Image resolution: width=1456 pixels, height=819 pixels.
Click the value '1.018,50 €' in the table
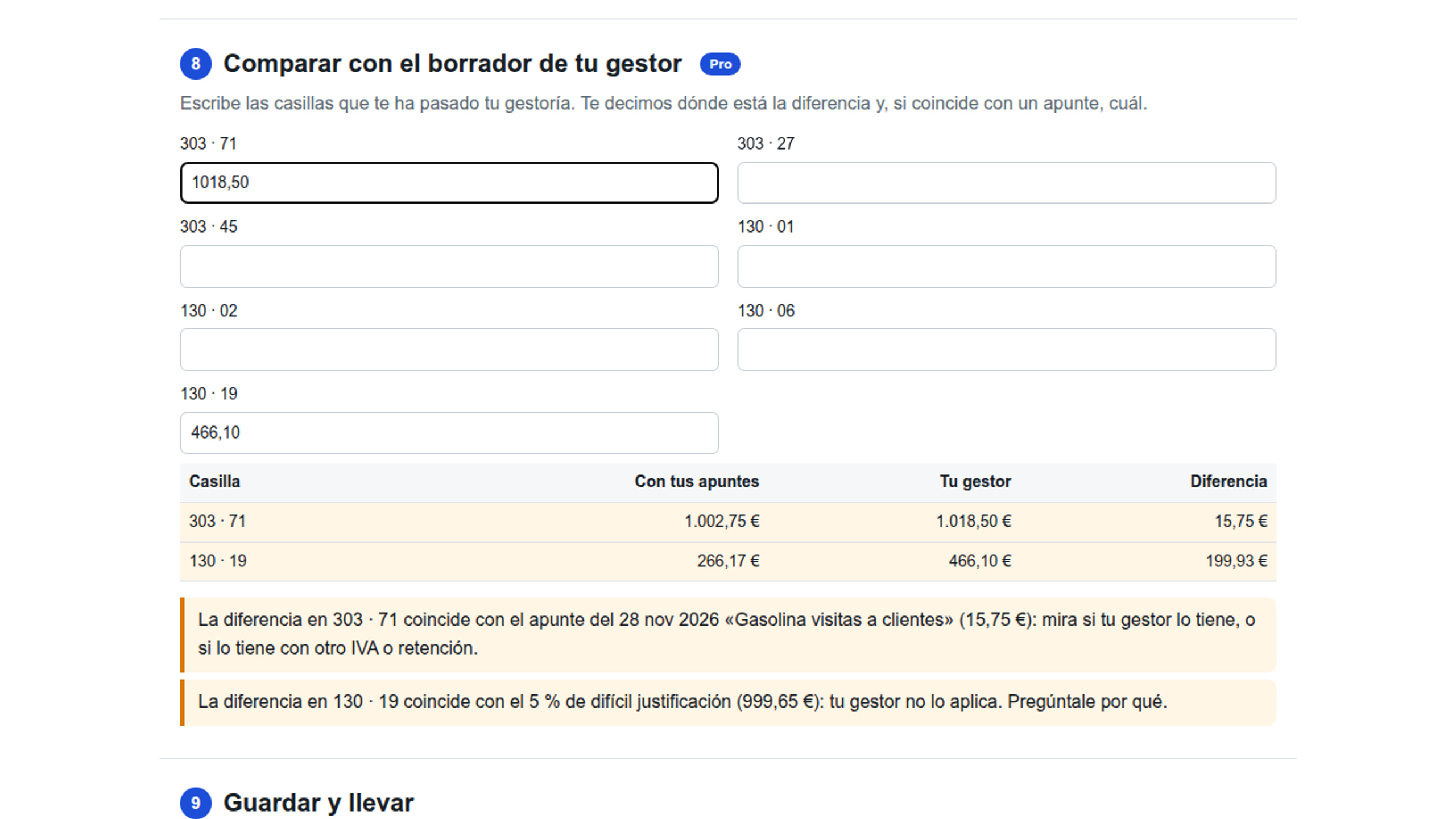tap(974, 521)
